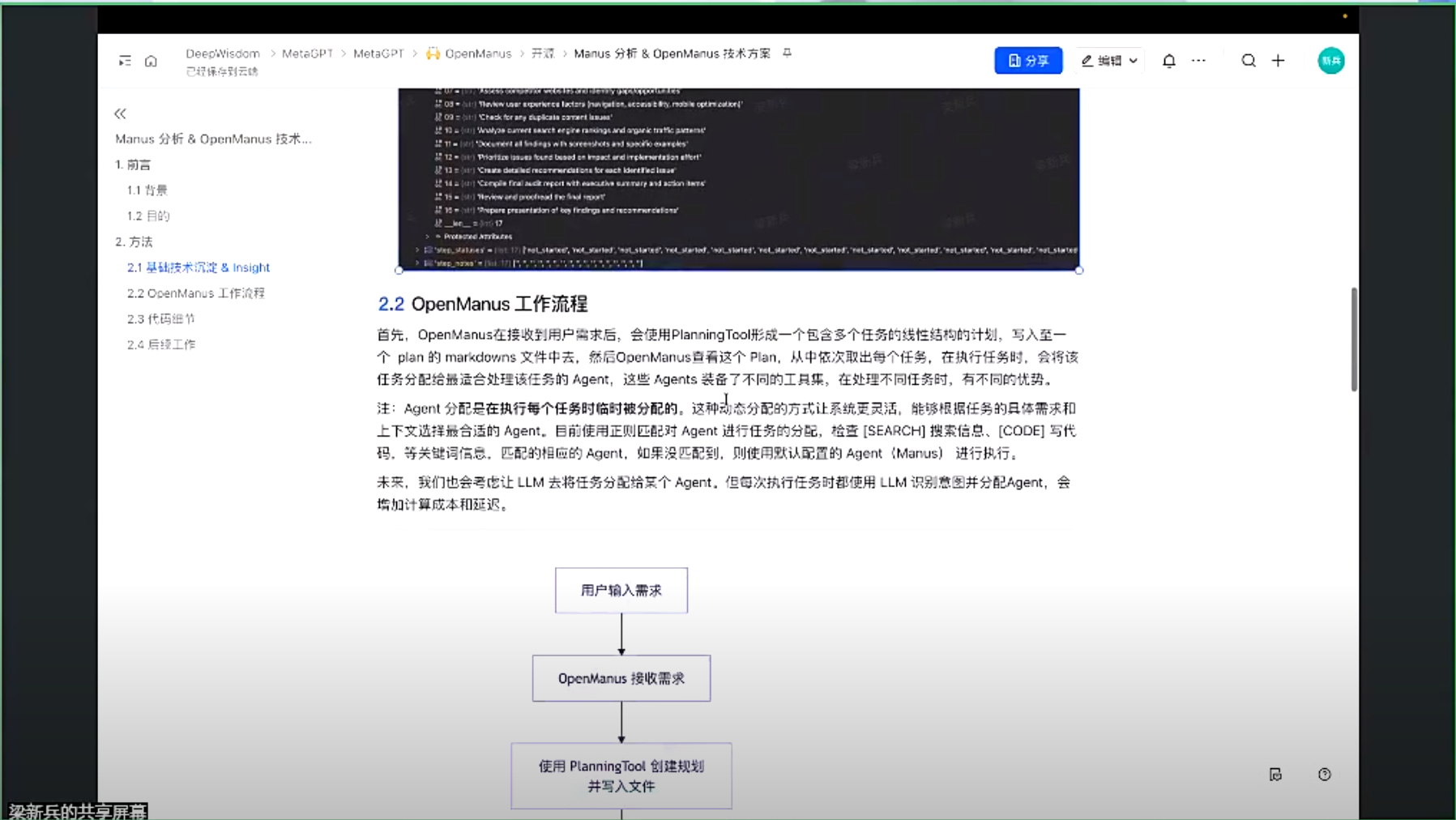The width and height of the screenshot is (1456, 820).
Task: Open the 编辑 edit mode dropdown
Action: tap(1109, 61)
